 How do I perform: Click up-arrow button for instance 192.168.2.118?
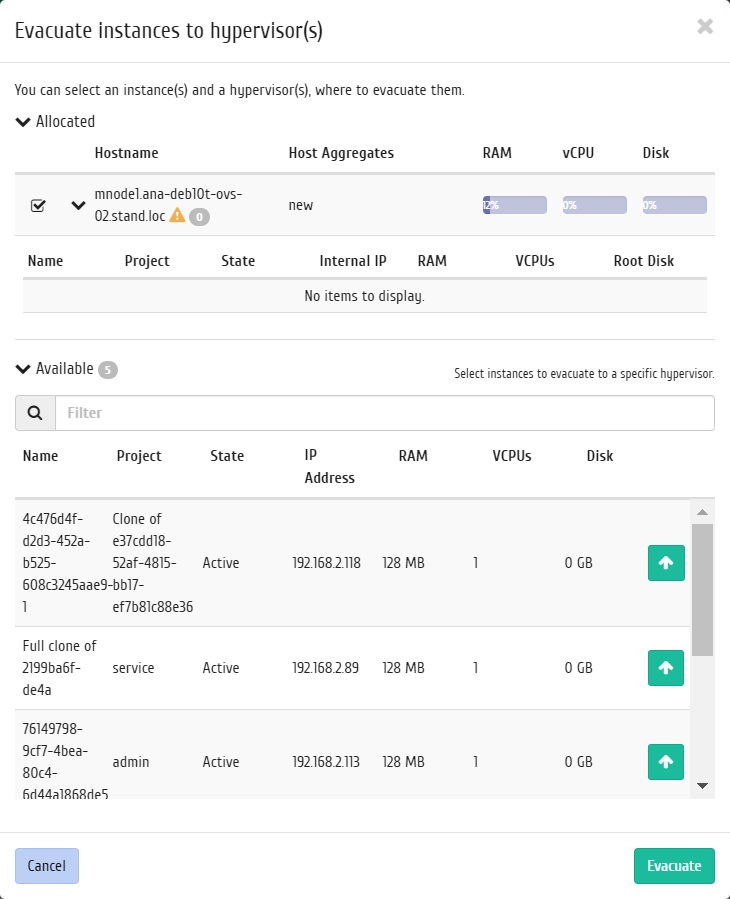click(x=666, y=563)
